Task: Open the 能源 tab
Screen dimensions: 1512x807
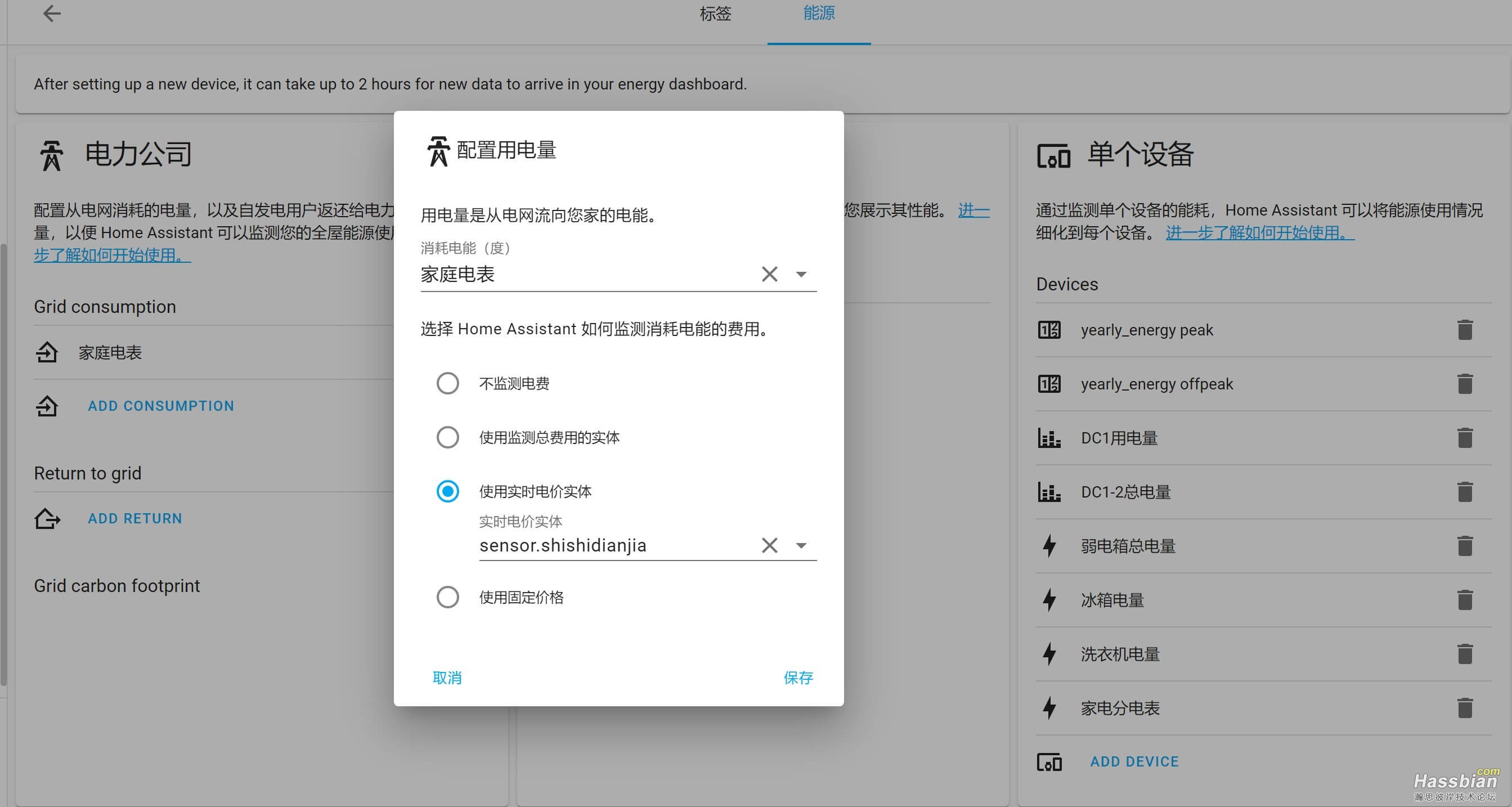Action: [819, 14]
